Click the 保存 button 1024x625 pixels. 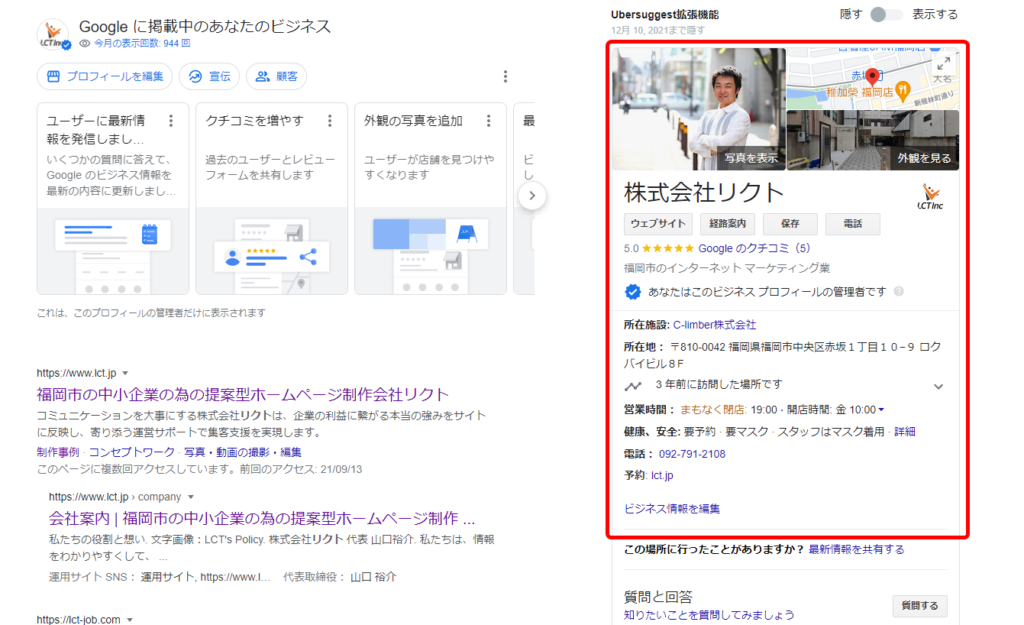click(790, 224)
